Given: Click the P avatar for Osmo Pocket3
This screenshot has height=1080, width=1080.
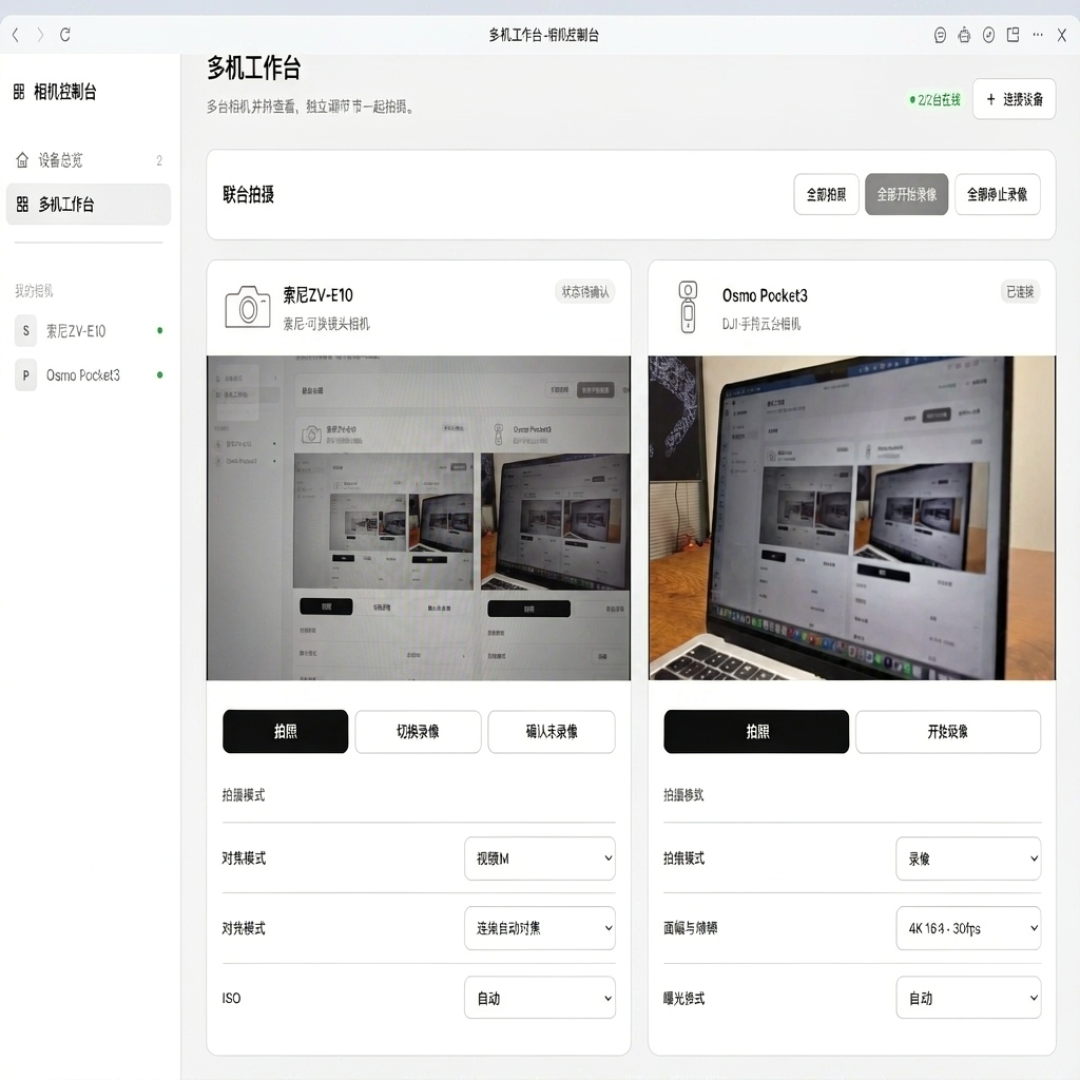Looking at the screenshot, I should click(x=25, y=375).
